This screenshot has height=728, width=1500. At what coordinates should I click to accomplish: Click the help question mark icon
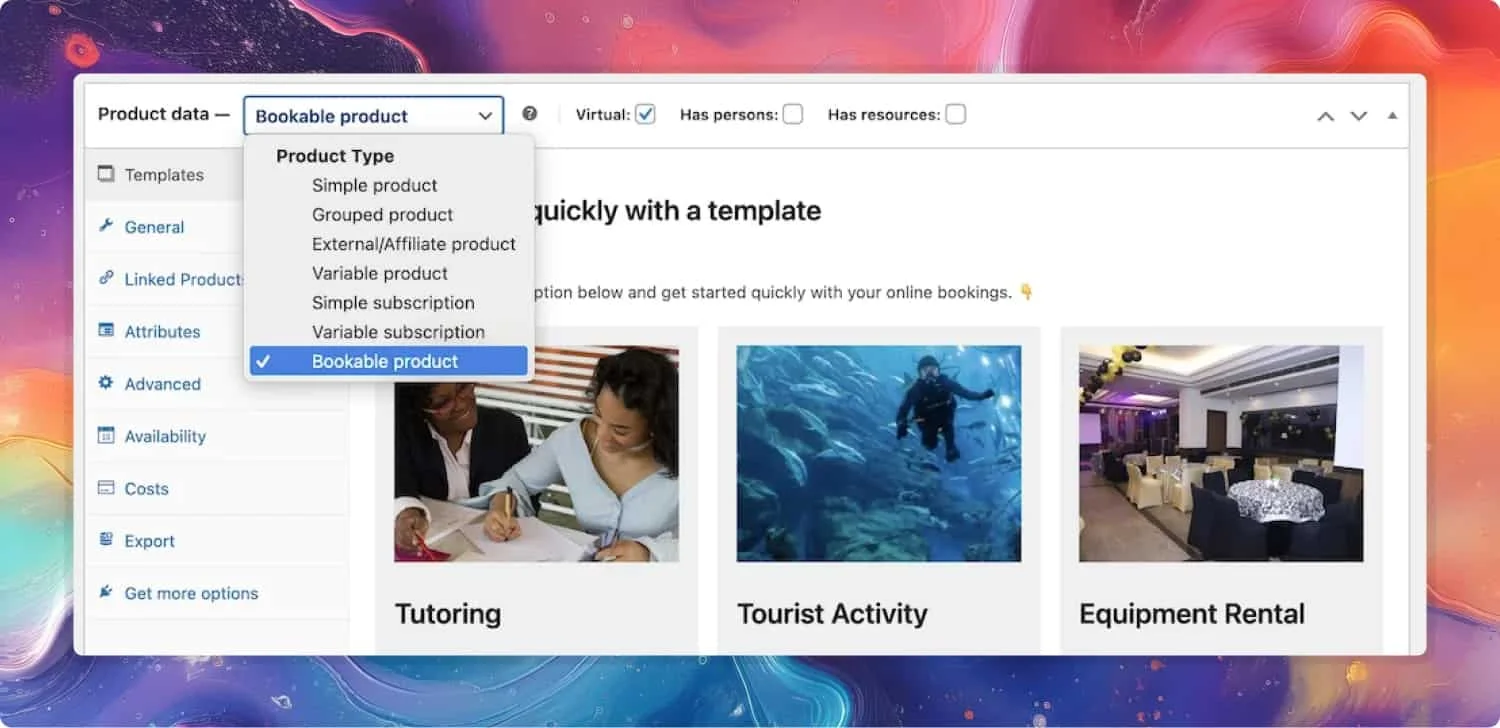[x=530, y=114]
